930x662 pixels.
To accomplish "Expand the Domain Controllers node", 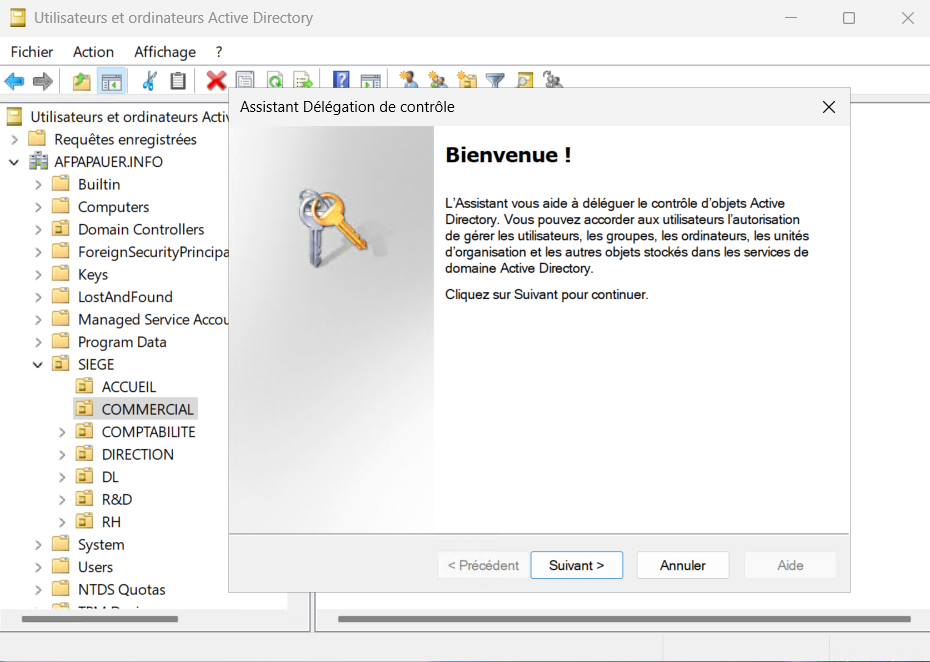I will (38, 230).
